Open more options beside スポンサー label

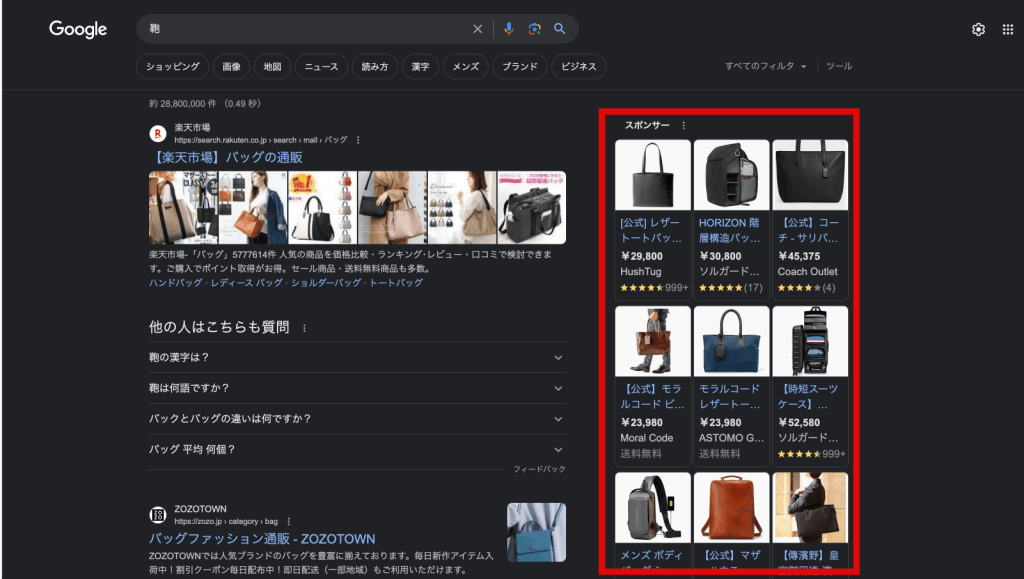pyautogui.click(x=683, y=125)
